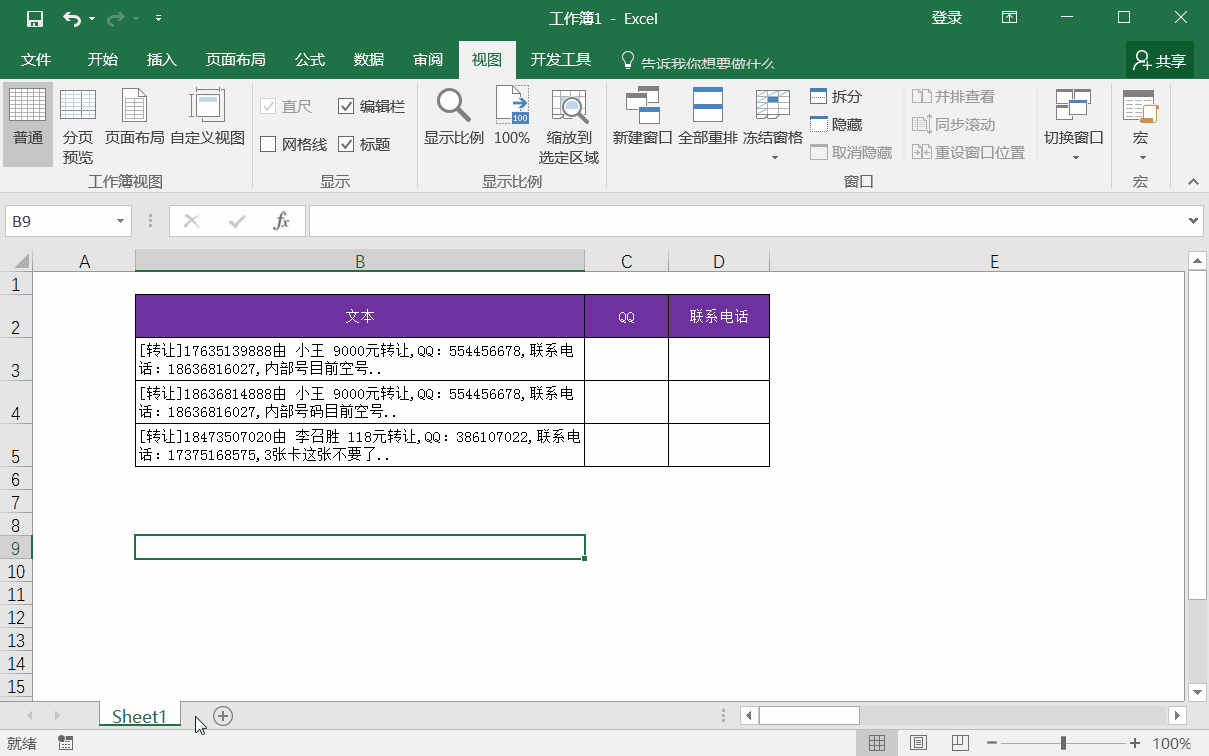Toggle the 标题 headings checkbox
The height and width of the screenshot is (756, 1209).
[346, 144]
